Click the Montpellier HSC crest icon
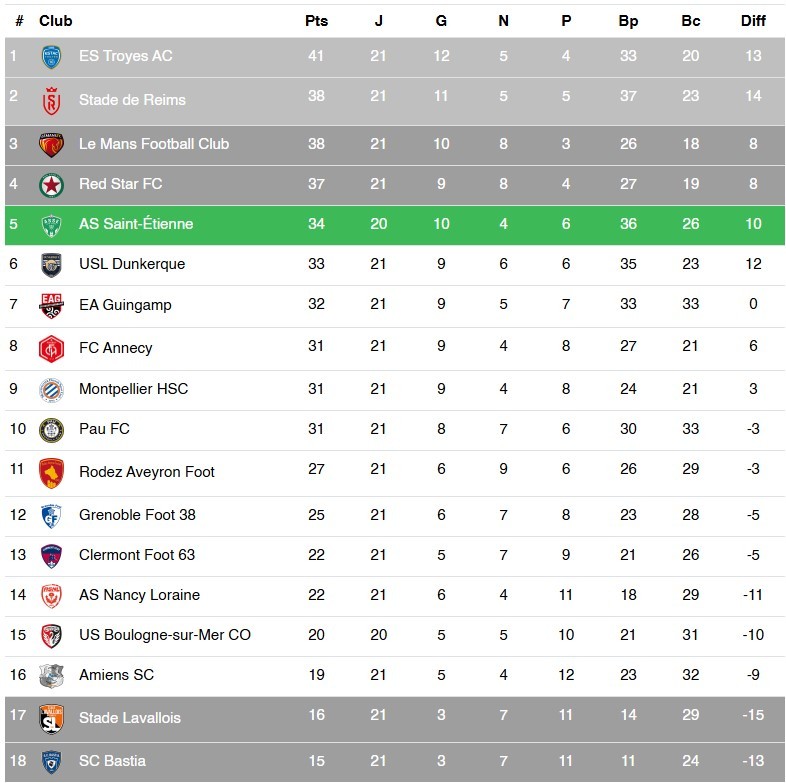The image size is (786, 783). pyautogui.click(x=51, y=389)
